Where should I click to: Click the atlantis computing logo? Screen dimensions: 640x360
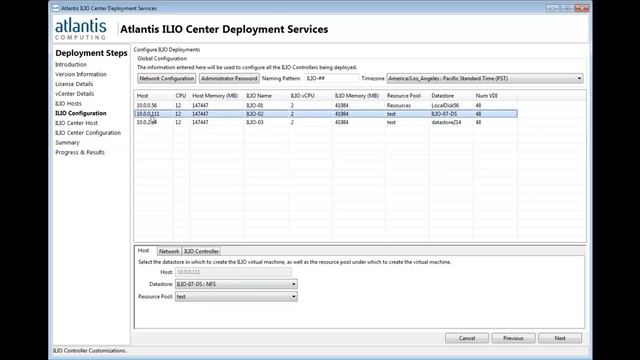(x=81, y=29)
